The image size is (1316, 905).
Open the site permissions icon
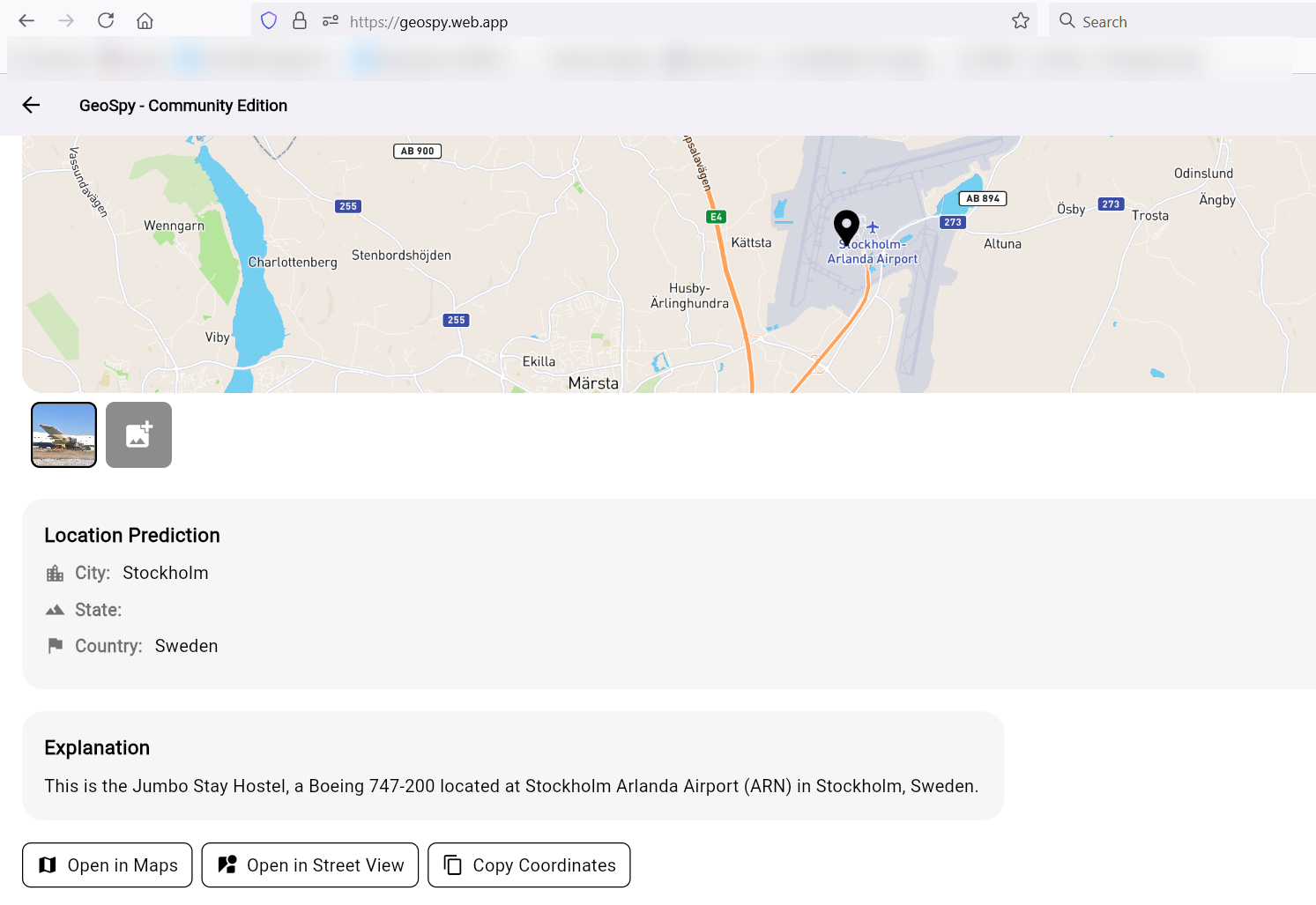(331, 21)
